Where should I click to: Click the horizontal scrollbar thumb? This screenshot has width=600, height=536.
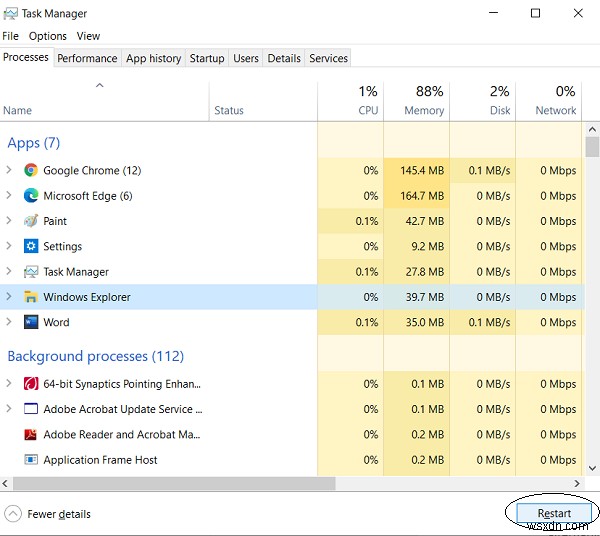point(174,484)
